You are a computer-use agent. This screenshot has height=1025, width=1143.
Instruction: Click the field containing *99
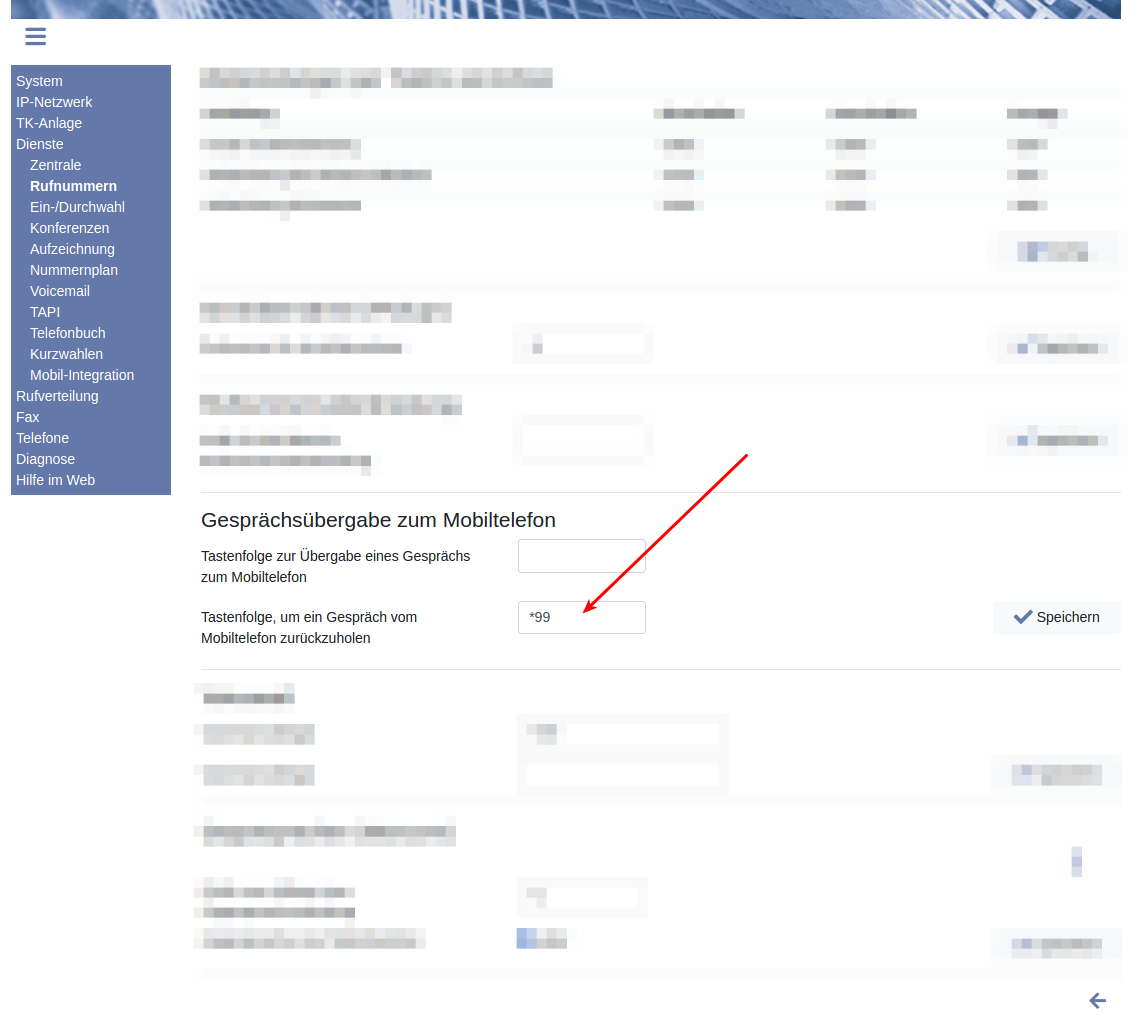(x=581, y=617)
